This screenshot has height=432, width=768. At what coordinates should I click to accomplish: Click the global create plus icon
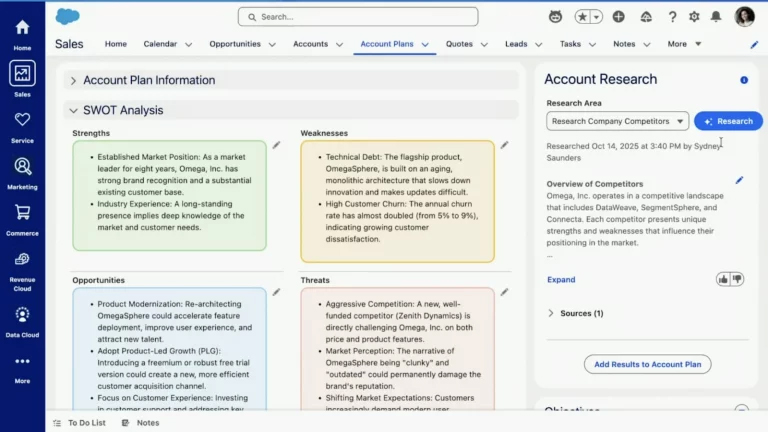619,17
